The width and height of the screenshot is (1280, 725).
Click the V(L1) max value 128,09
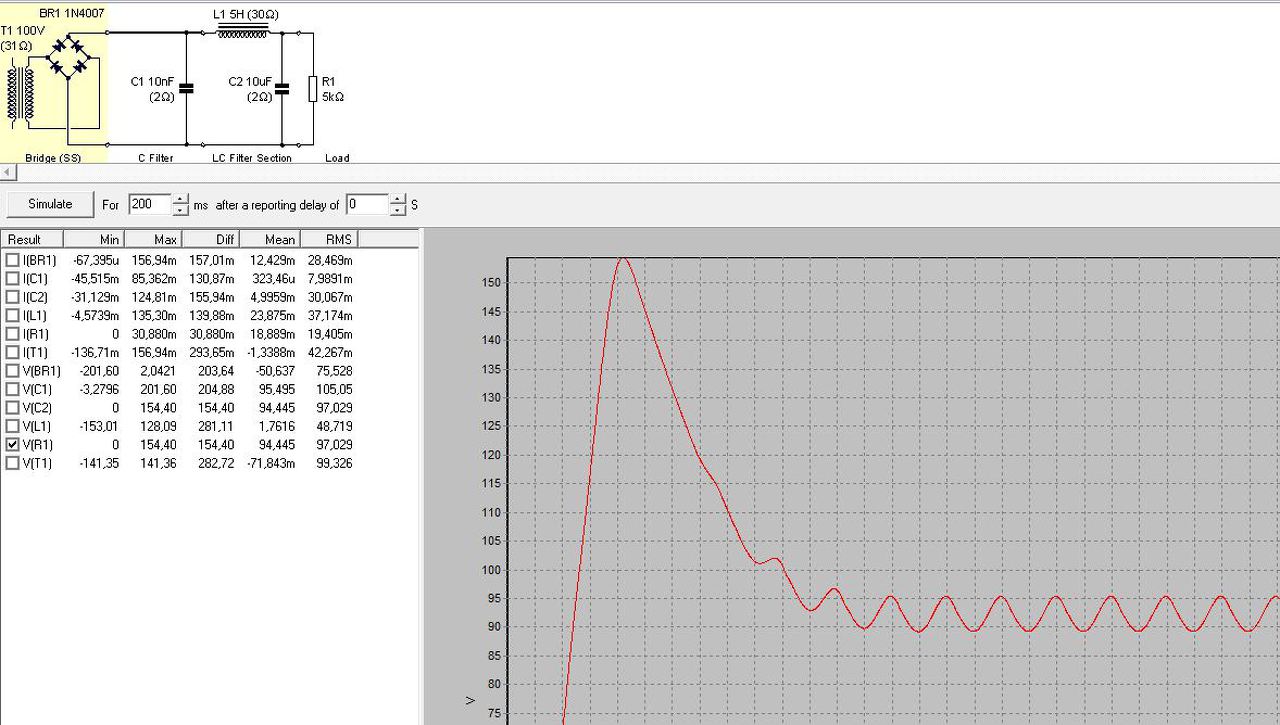coord(159,426)
